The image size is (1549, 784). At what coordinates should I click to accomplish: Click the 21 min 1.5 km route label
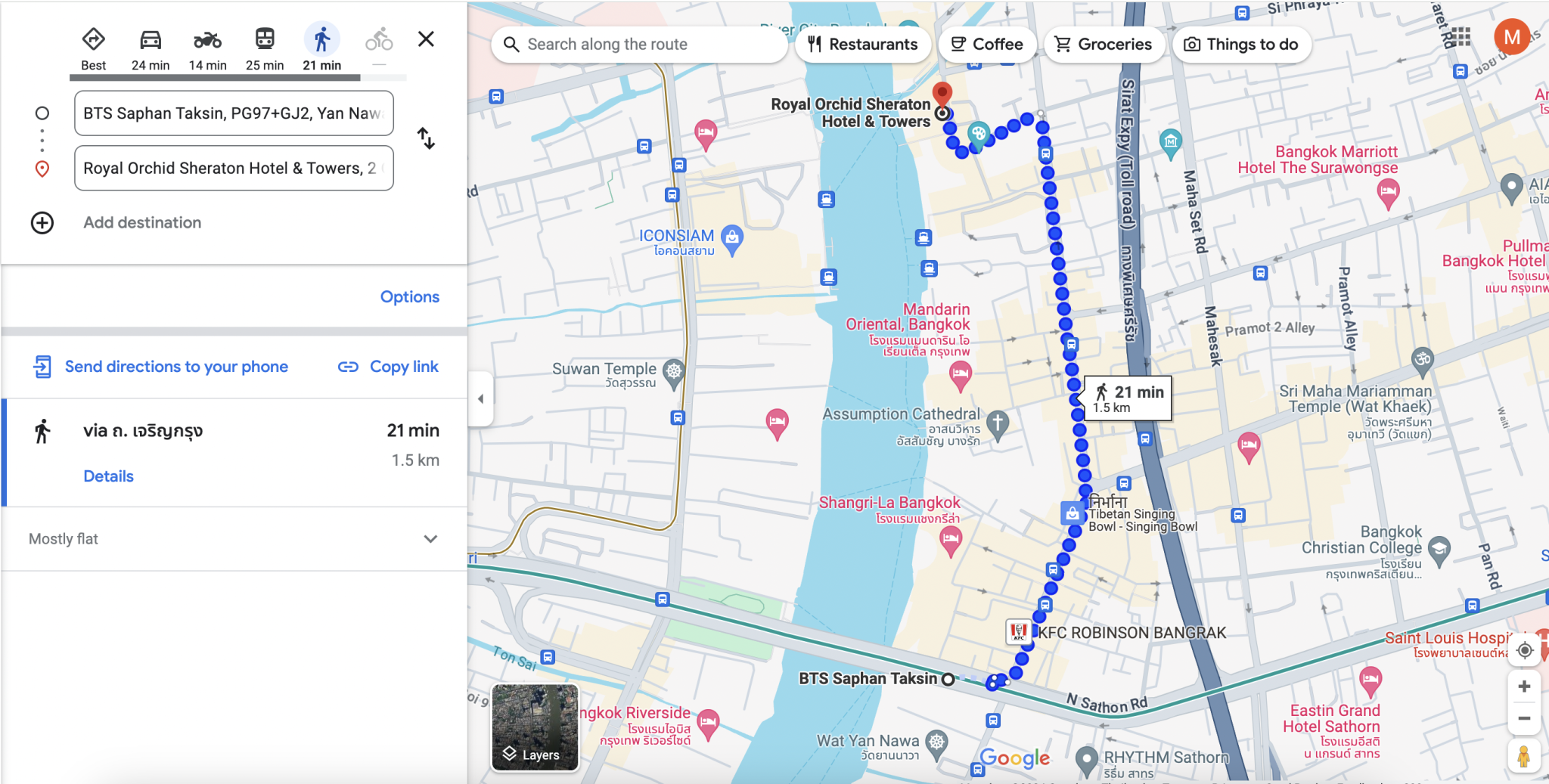click(1128, 398)
